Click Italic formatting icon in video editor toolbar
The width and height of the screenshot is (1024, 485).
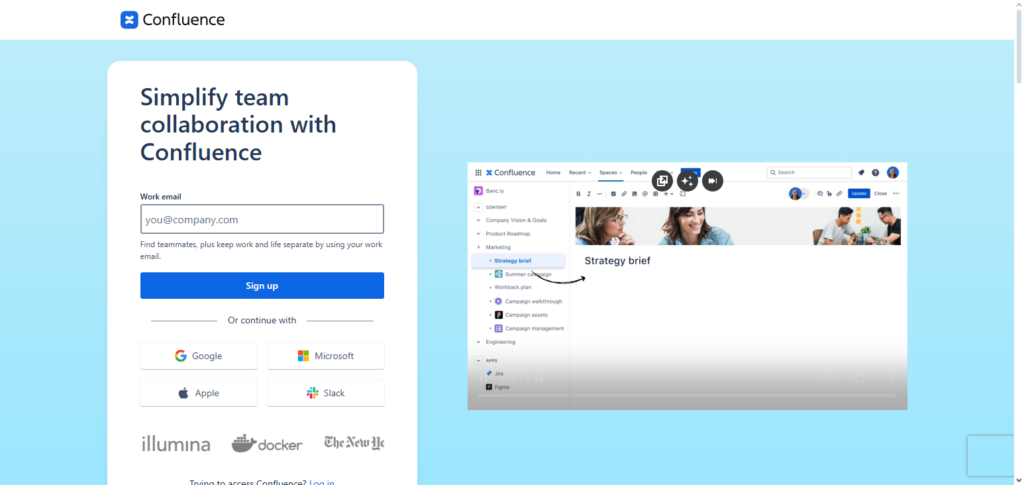[x=589, y=194]
